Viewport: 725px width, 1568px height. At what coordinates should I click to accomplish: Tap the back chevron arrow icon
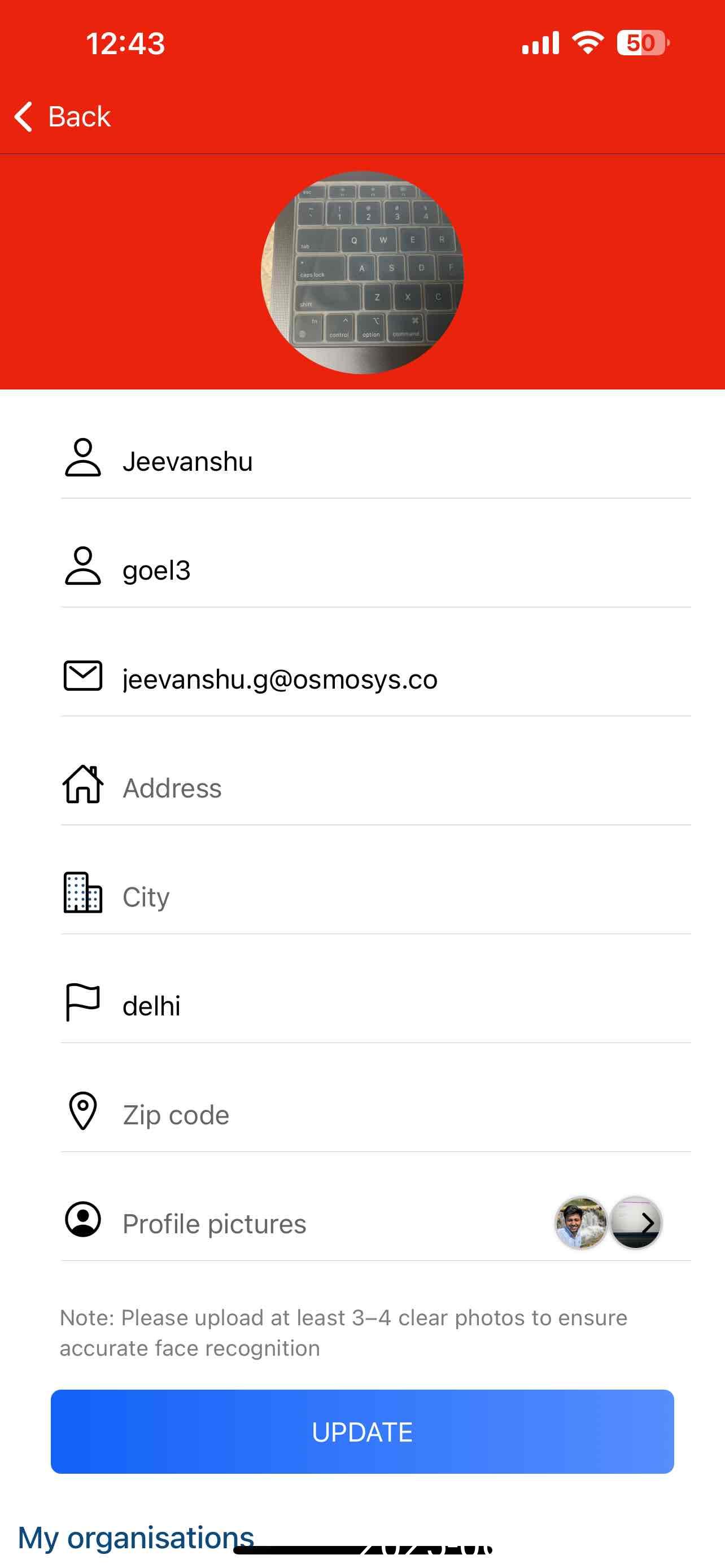click(x=24, y=116)
